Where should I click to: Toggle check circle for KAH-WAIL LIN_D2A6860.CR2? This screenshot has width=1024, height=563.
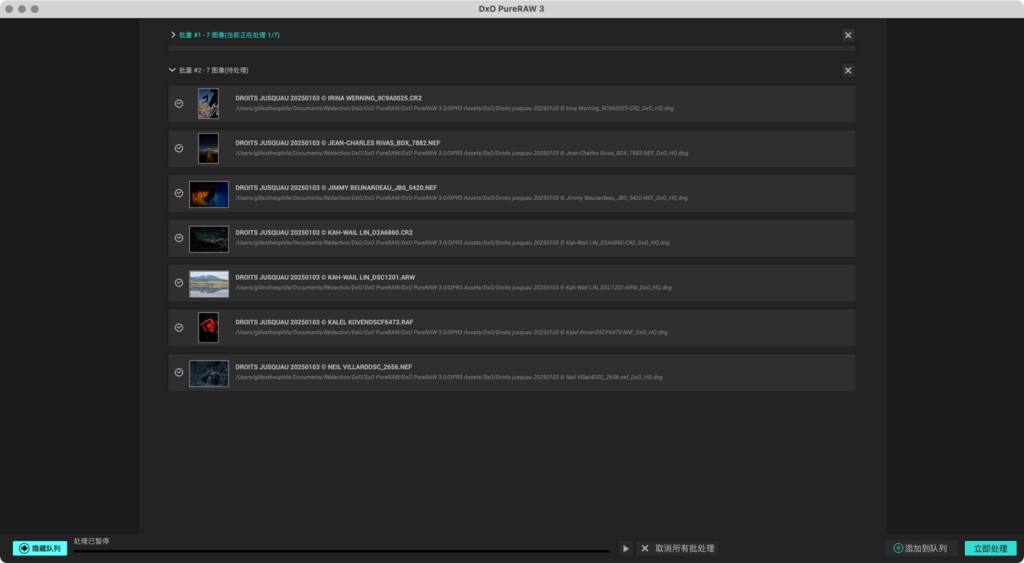point(179,238)
